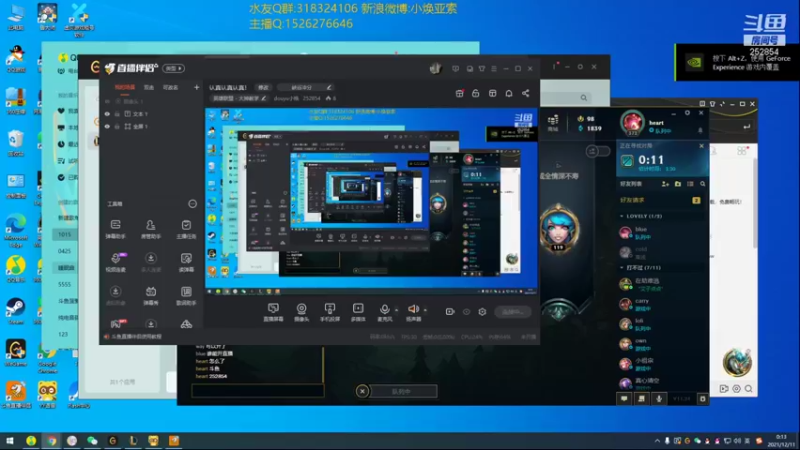Viewport: 800px width, 450px height.
Task: Click the League chat input field
Action: coord(258,391)
